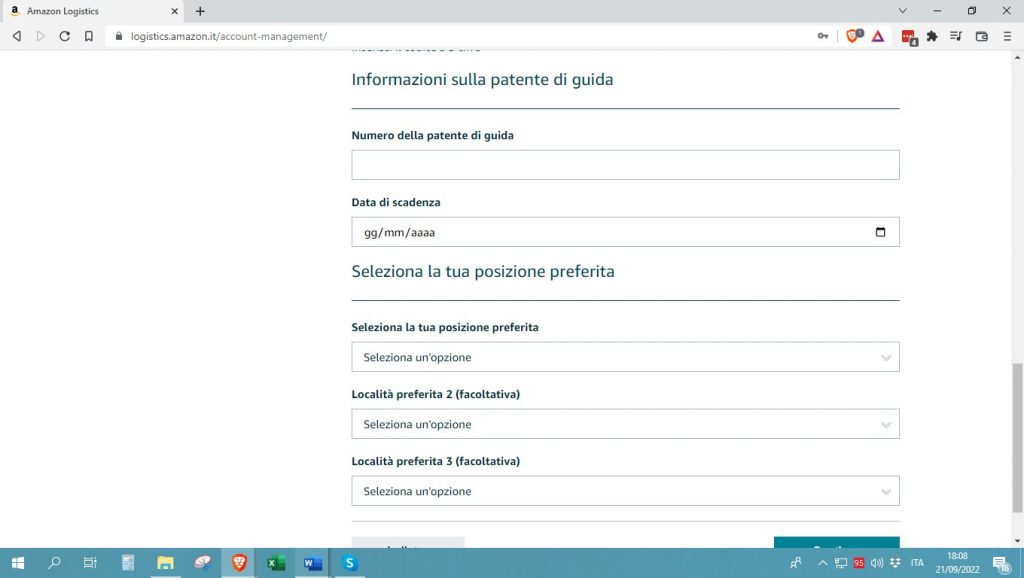Open the Brave Shields icon in the toolbar
The image size is (1024, 578).
(850, 35)
